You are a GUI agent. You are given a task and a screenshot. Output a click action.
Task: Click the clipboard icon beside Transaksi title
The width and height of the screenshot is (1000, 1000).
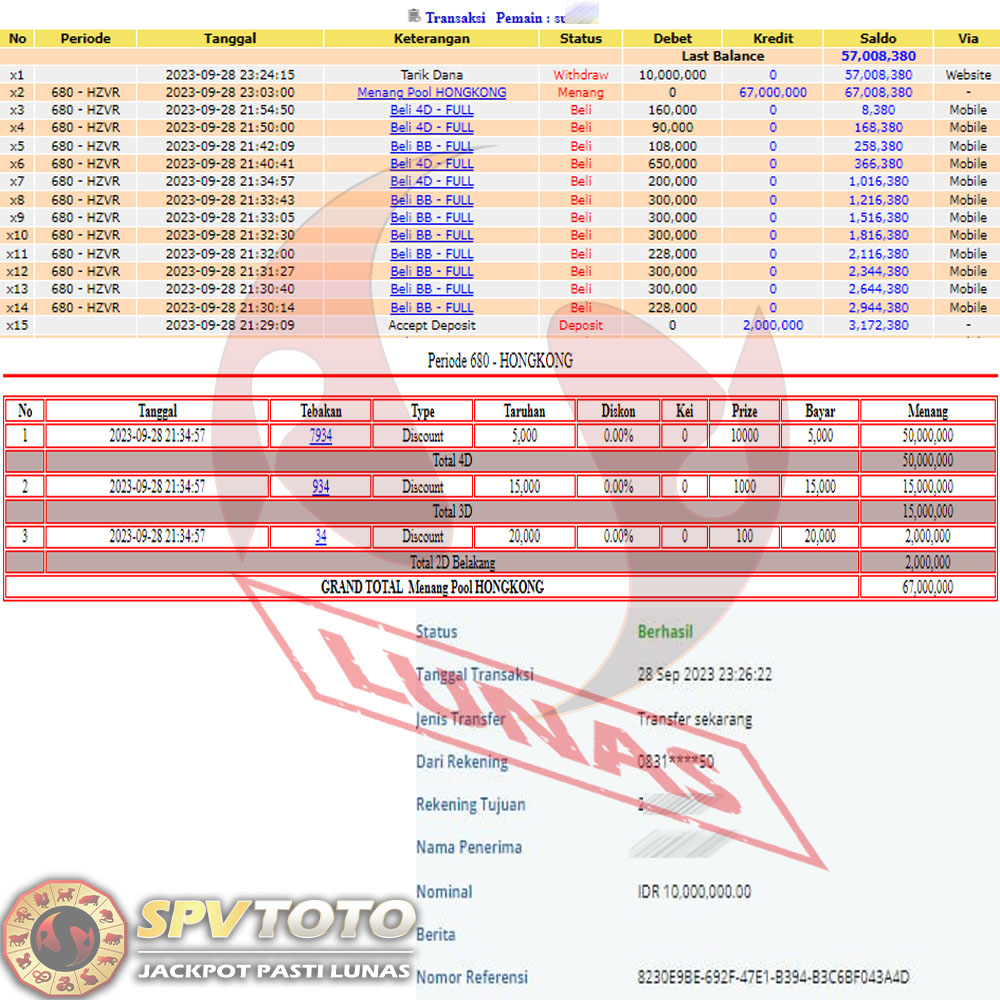(414, 16)
